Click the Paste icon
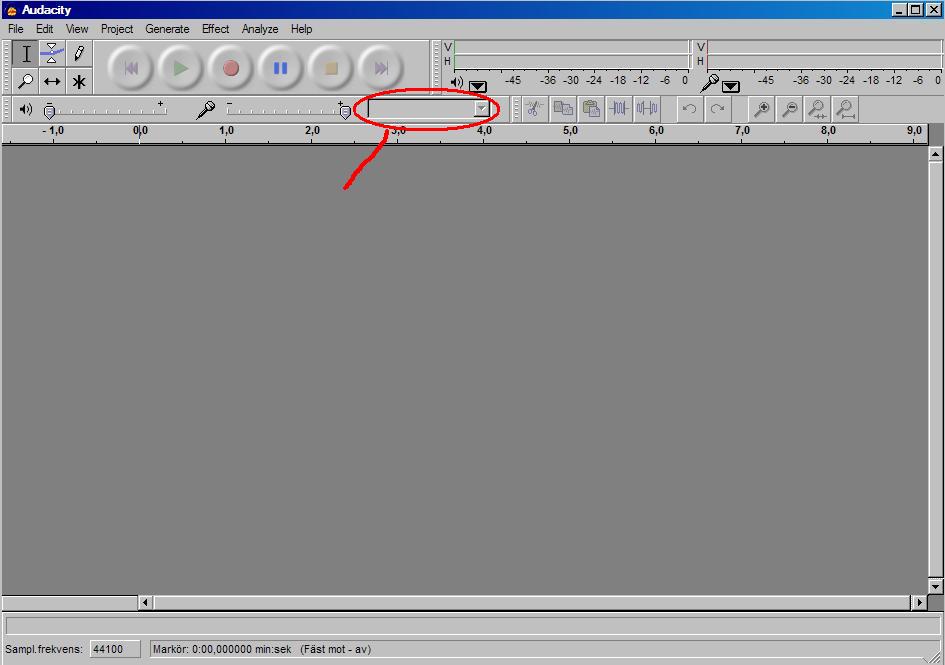This screenshot has width=945, height=665. pos(591,109)
